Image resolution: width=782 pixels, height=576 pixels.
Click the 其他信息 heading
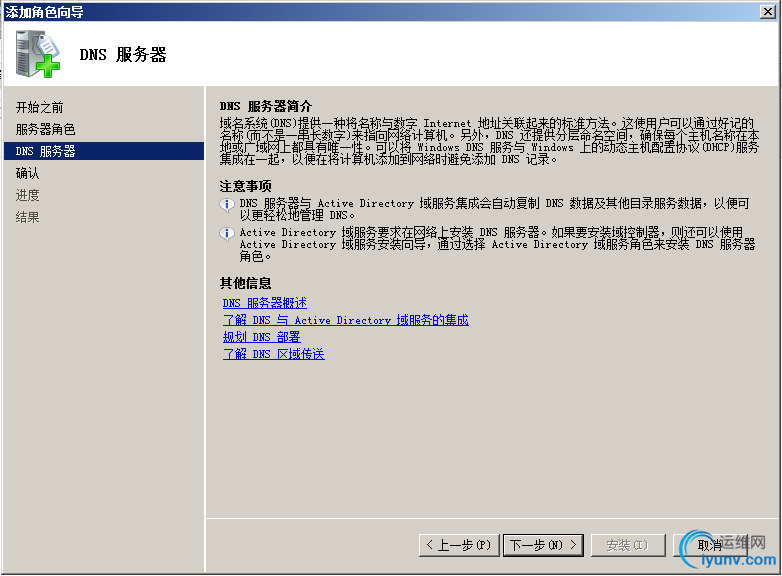pos(245,283)
